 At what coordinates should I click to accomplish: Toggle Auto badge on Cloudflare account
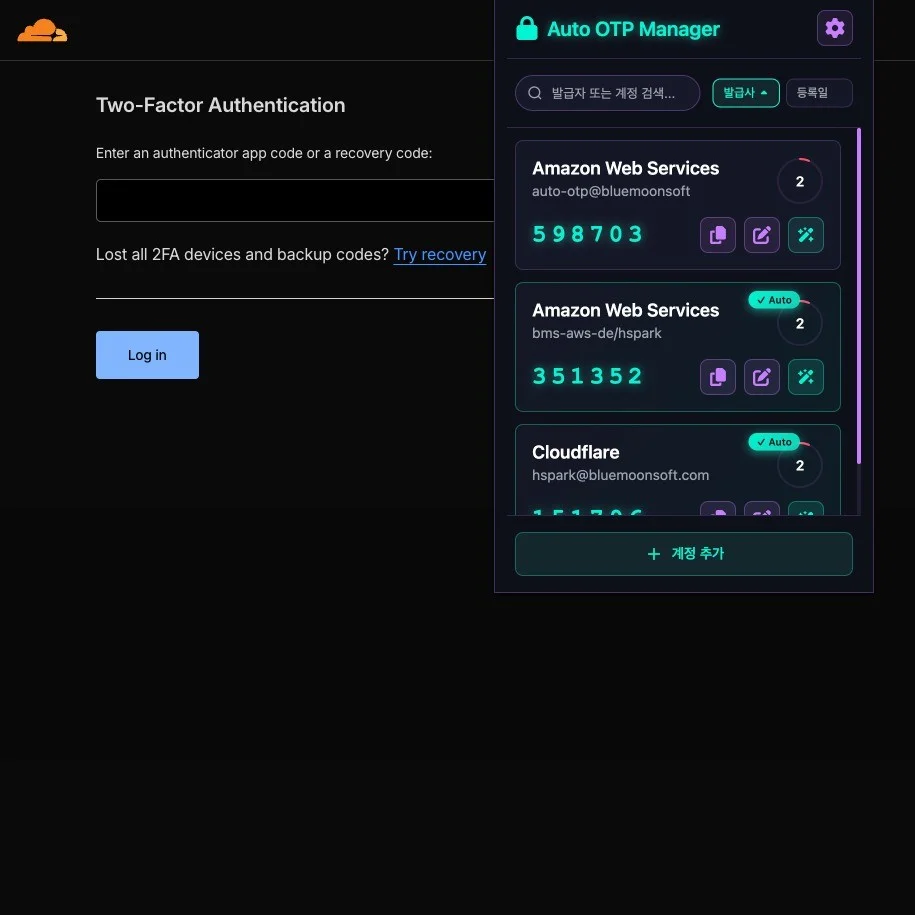point(774,442)
